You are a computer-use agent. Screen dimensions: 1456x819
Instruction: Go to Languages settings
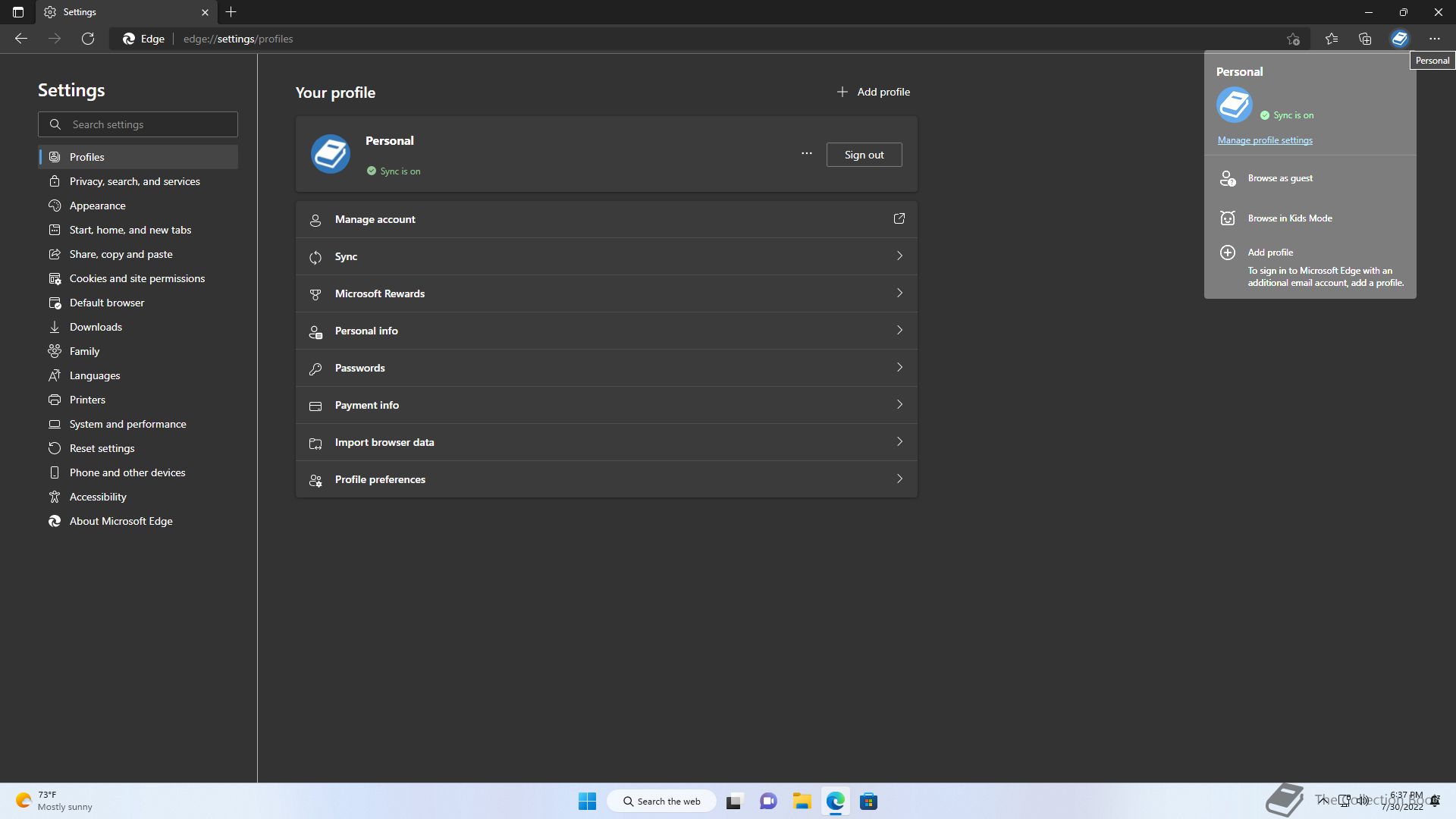pyautogui.click(x=138, y=375)
